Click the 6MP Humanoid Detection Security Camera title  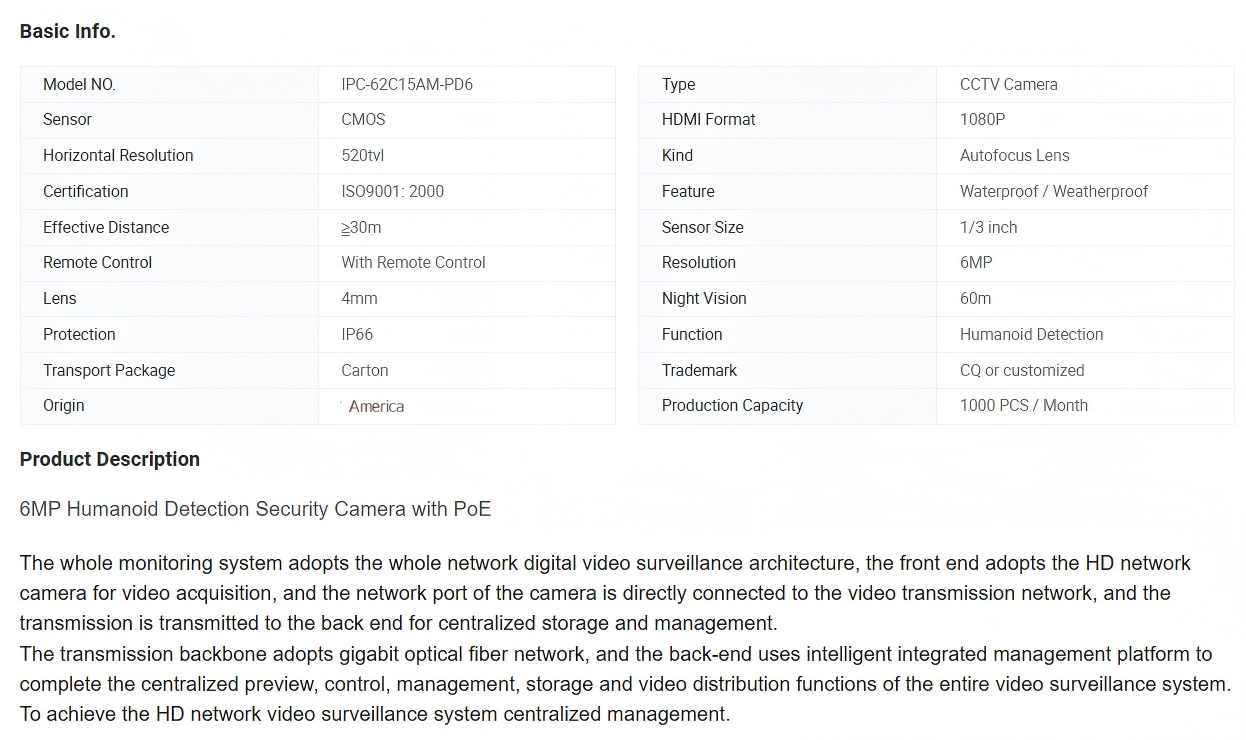click(255, 509)
